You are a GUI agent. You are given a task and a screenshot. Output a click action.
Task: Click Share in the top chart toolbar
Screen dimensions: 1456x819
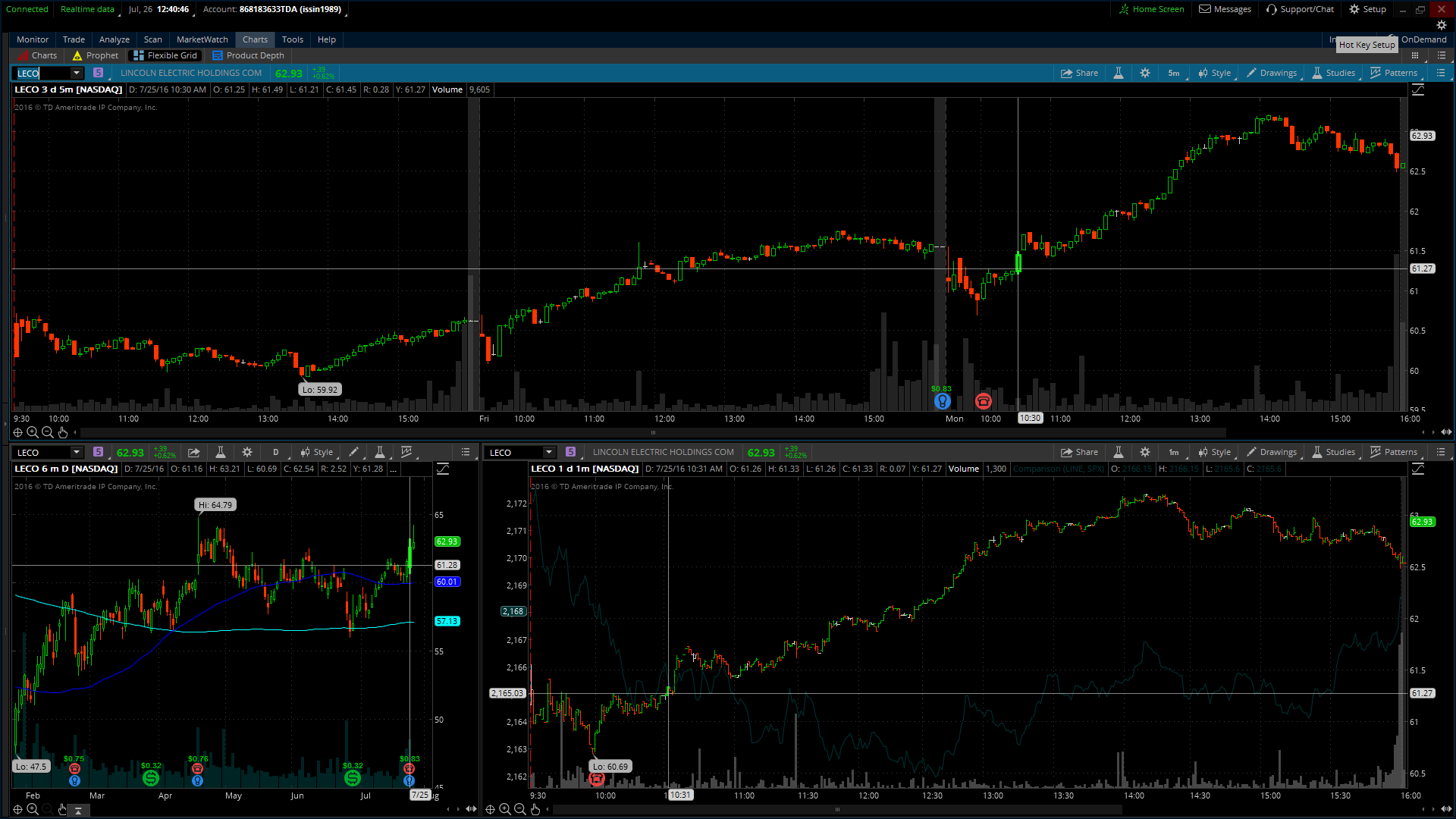1080,73
